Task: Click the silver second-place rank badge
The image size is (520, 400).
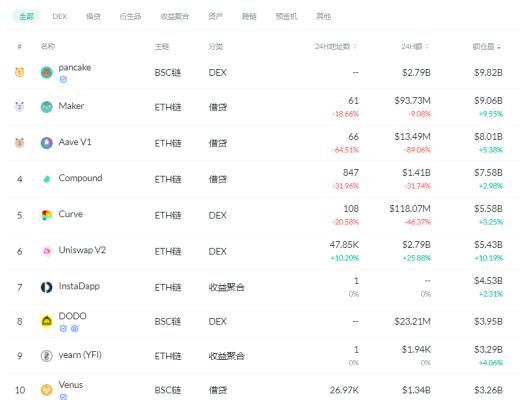Action: coord(20,107)
